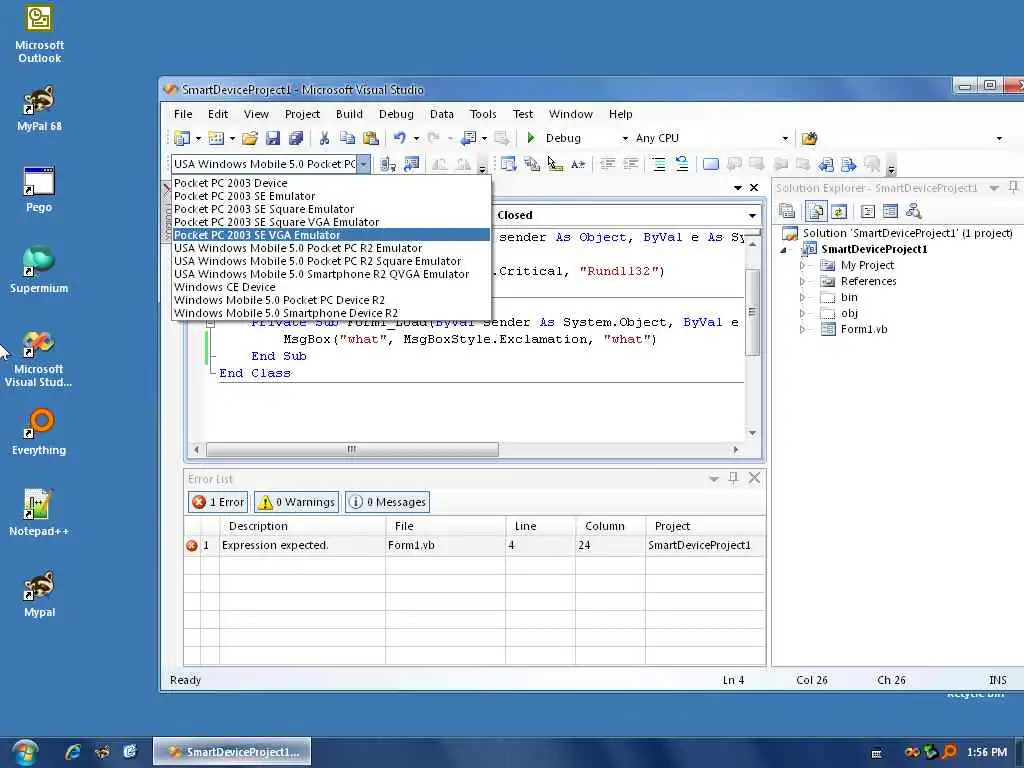Click the Copy icon in the toolbar
Screen dimensions: 1024x768
click(x=347, y=138)
